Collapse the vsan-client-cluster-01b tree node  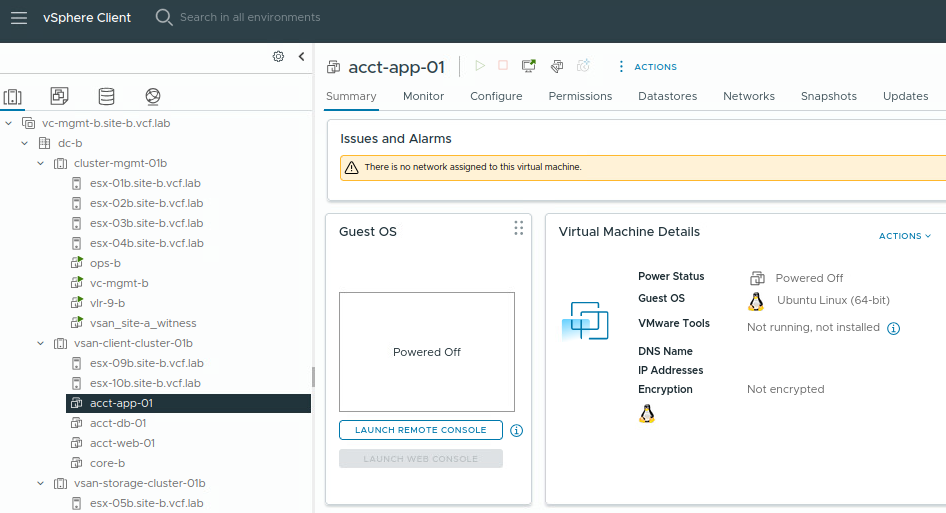point(41,343)
